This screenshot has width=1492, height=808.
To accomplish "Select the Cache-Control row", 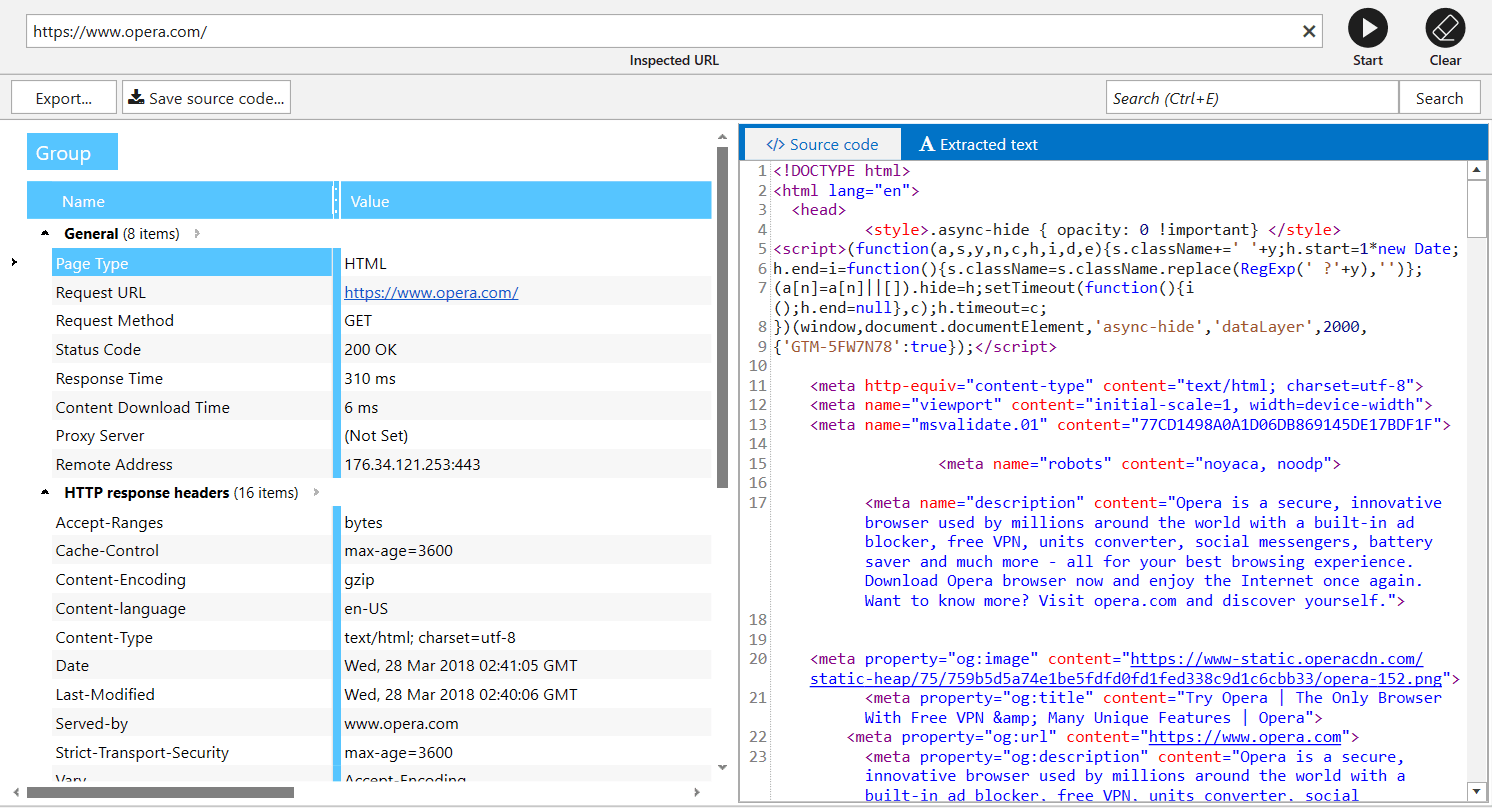I will (x=382, y=551).
